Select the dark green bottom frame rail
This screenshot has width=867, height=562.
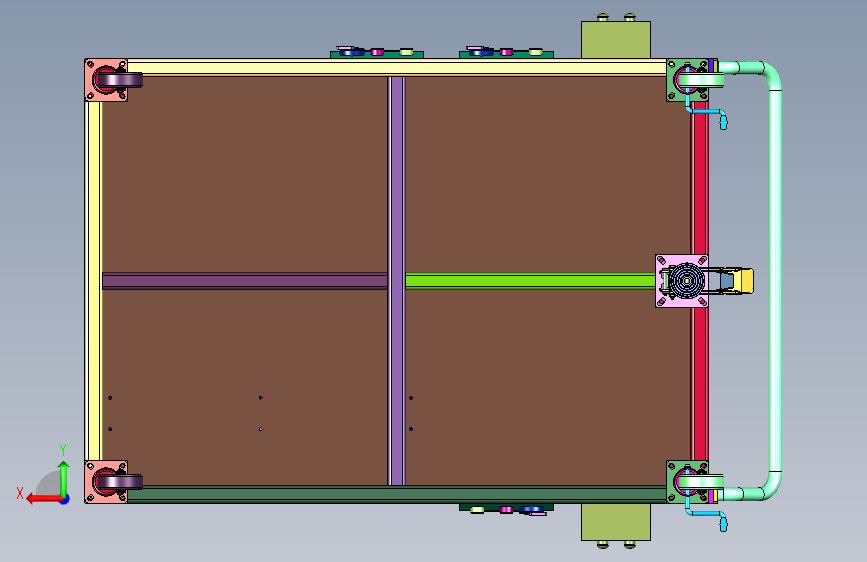(x=396, y=494)
